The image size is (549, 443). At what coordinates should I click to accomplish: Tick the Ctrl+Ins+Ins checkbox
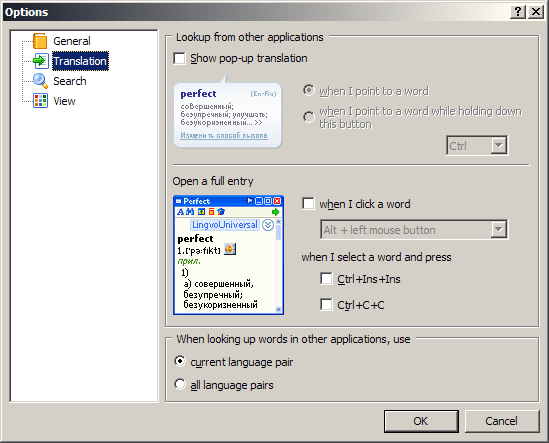(326, 279)
